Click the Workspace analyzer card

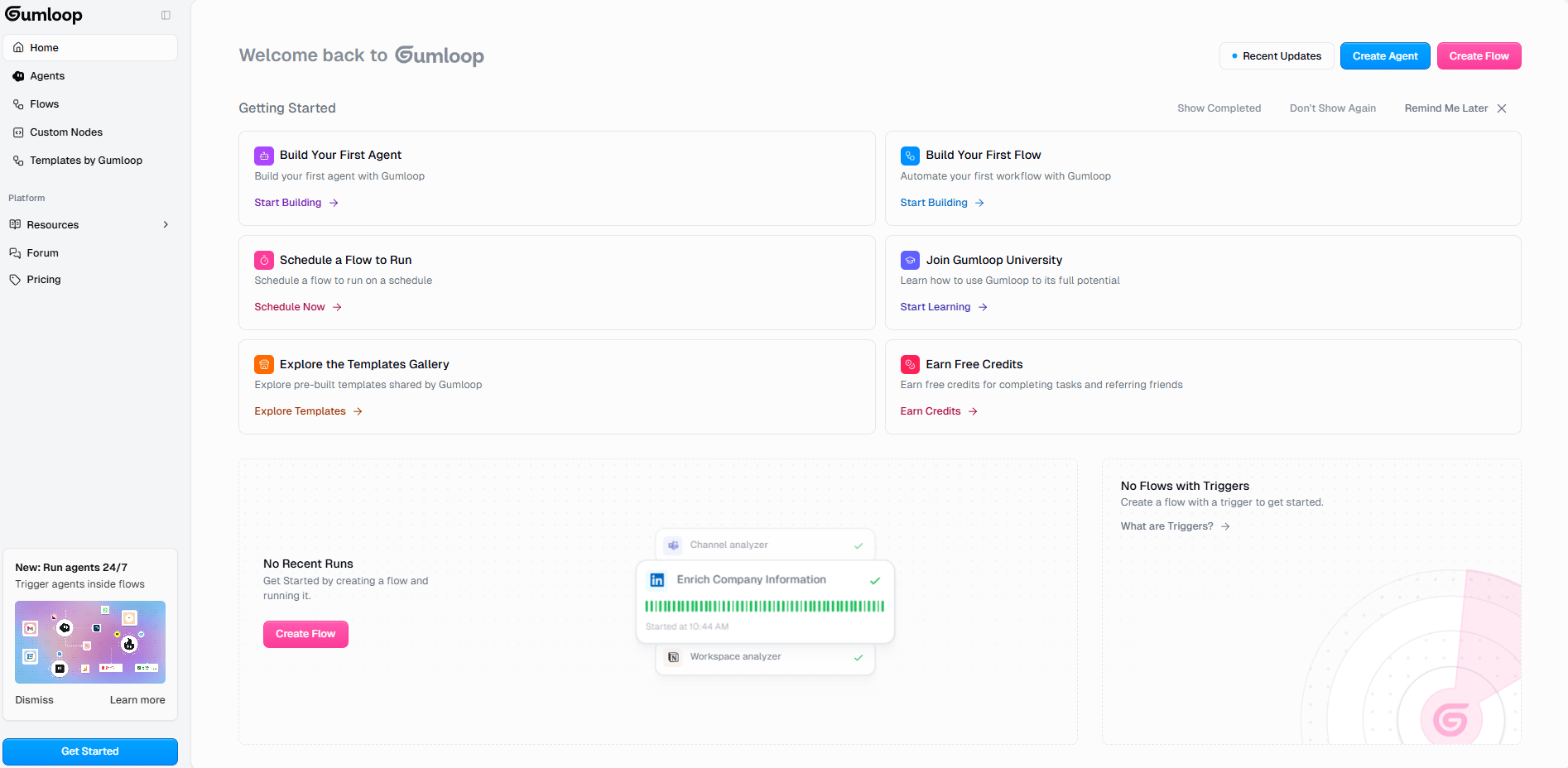(765, 658)
